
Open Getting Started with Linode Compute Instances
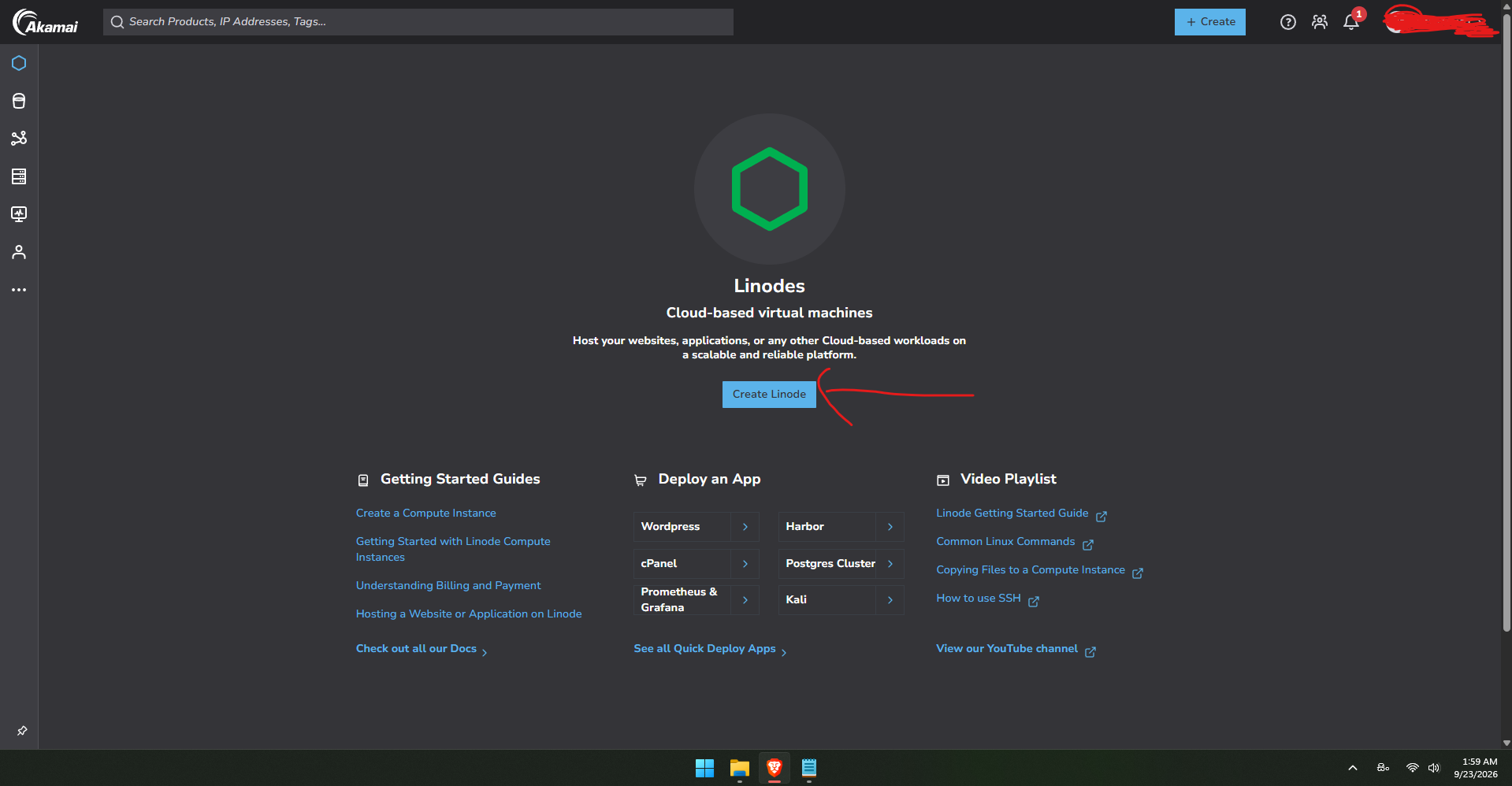click(453, 550)
